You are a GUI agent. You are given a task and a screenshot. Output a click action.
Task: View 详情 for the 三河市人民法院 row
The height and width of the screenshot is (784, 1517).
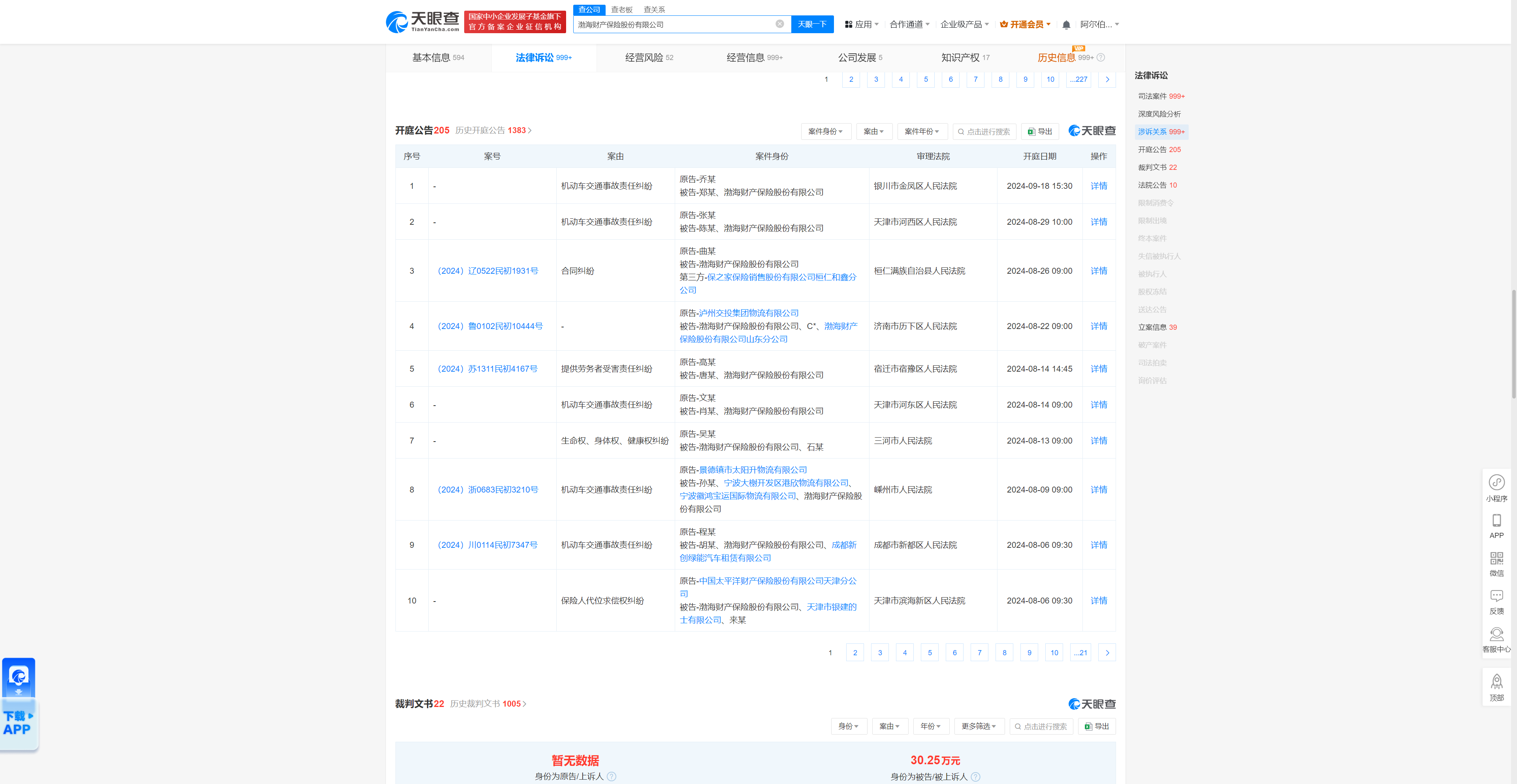click(1098, 441)
